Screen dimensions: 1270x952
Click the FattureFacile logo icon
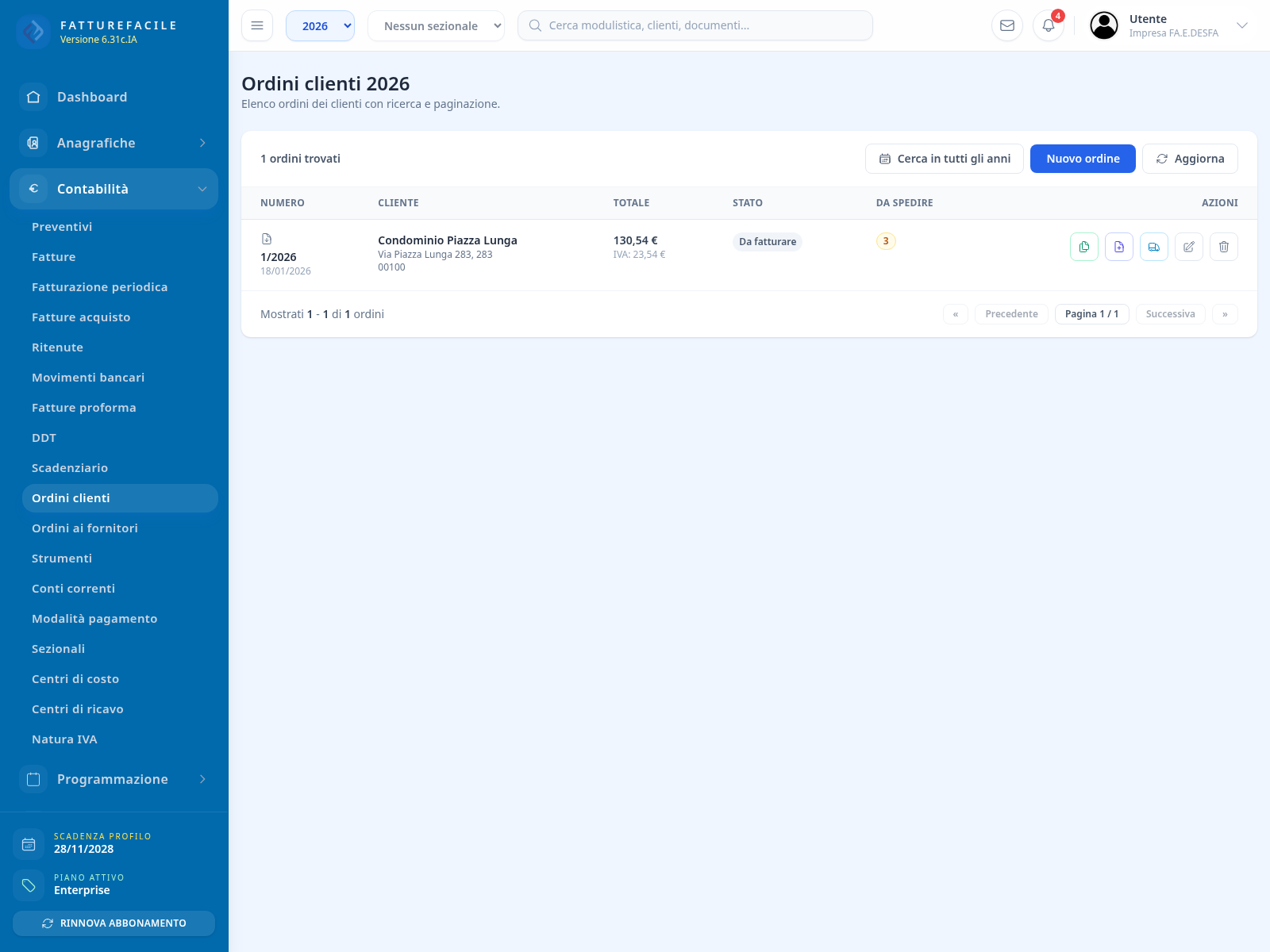pos(33,32)
